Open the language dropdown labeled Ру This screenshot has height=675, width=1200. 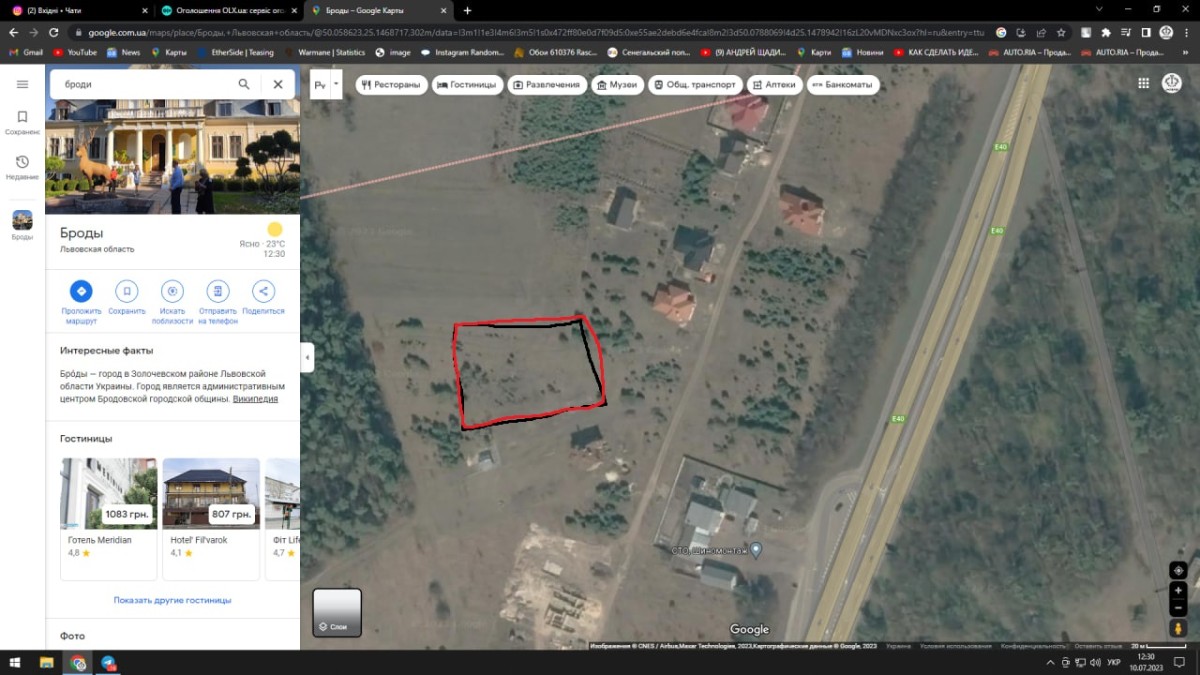325,85
